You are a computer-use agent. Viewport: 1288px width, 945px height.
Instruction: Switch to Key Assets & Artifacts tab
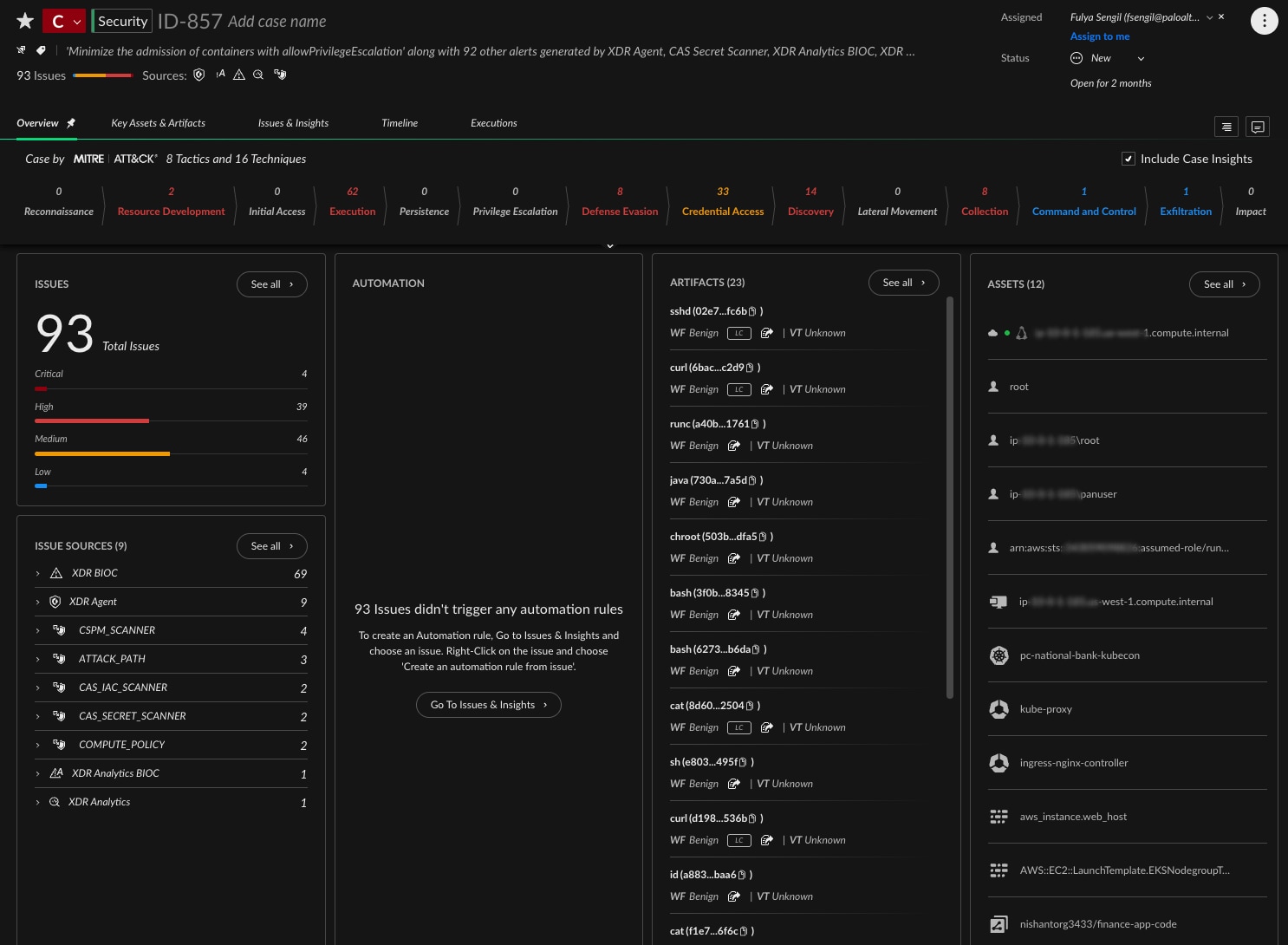point(158,123)
